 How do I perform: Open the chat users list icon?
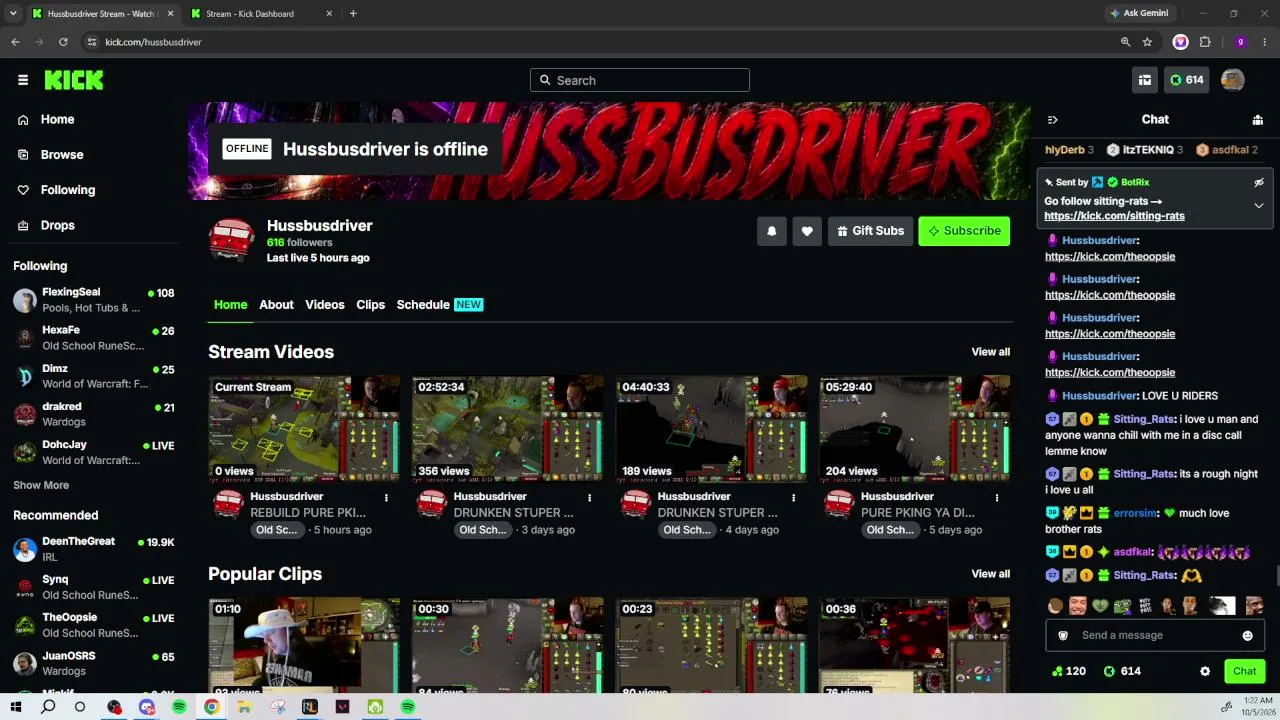(x=1258, y=120)
